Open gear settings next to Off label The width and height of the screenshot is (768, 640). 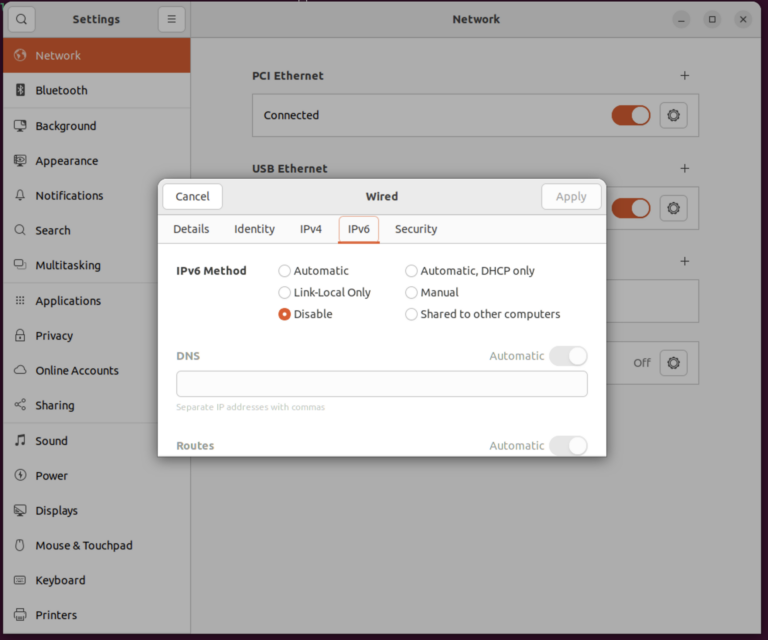tap(673, 362)
